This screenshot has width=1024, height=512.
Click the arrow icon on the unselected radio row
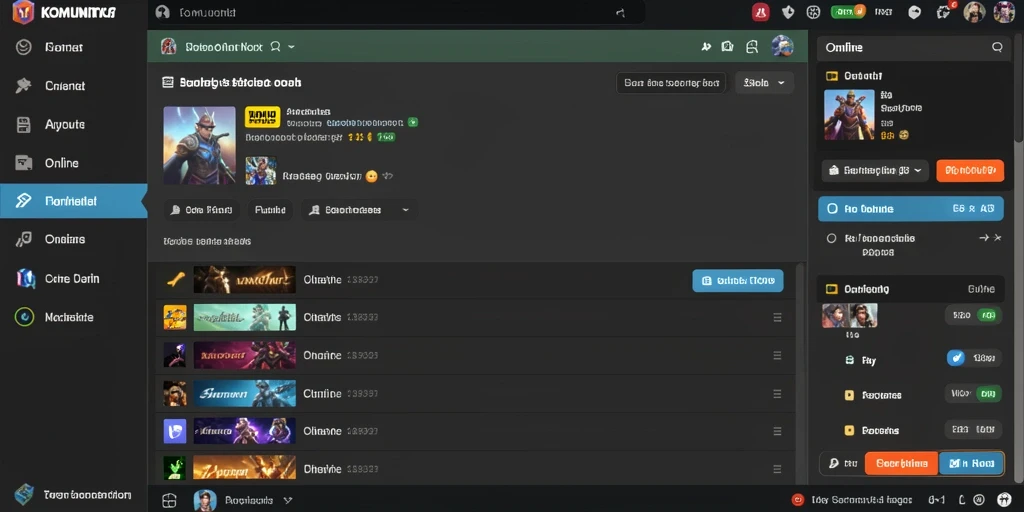[x=984, y=238]
